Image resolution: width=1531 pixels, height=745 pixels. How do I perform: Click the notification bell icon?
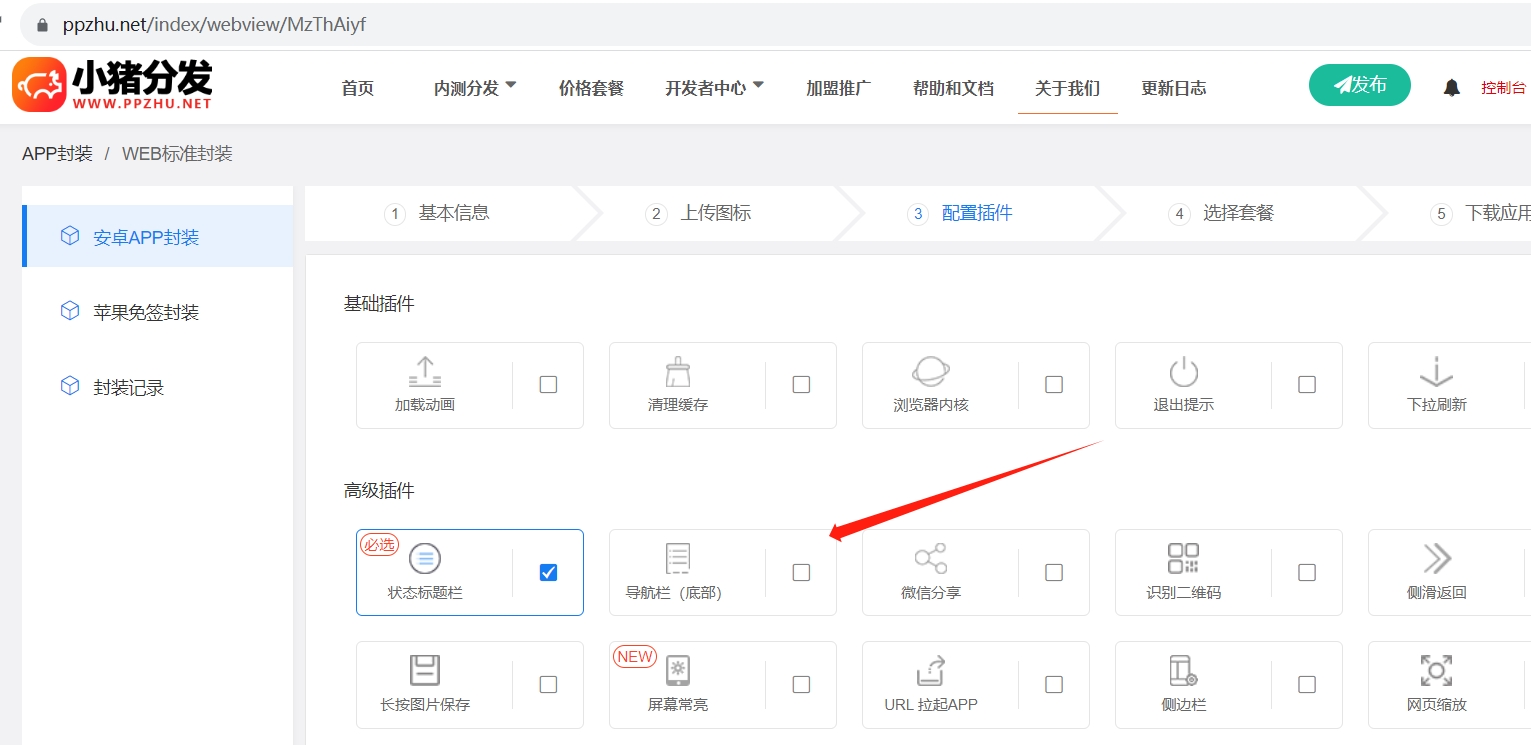pyautogui.click(x=1451, y=87)
